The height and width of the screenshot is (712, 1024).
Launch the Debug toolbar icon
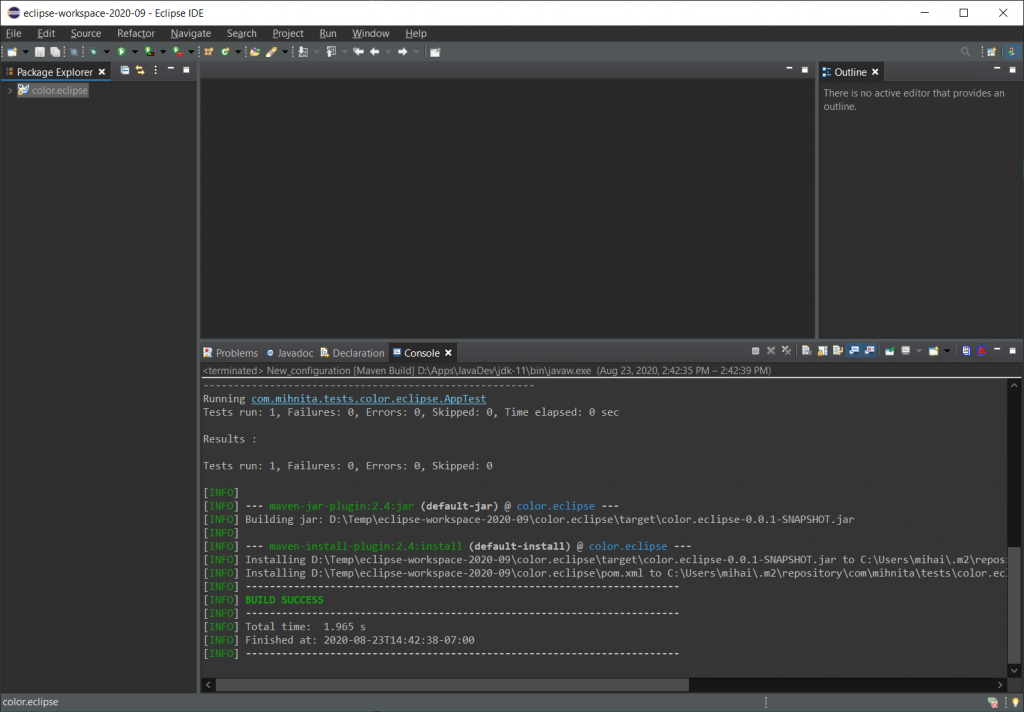pyautogui.click(x=94, y=51)
